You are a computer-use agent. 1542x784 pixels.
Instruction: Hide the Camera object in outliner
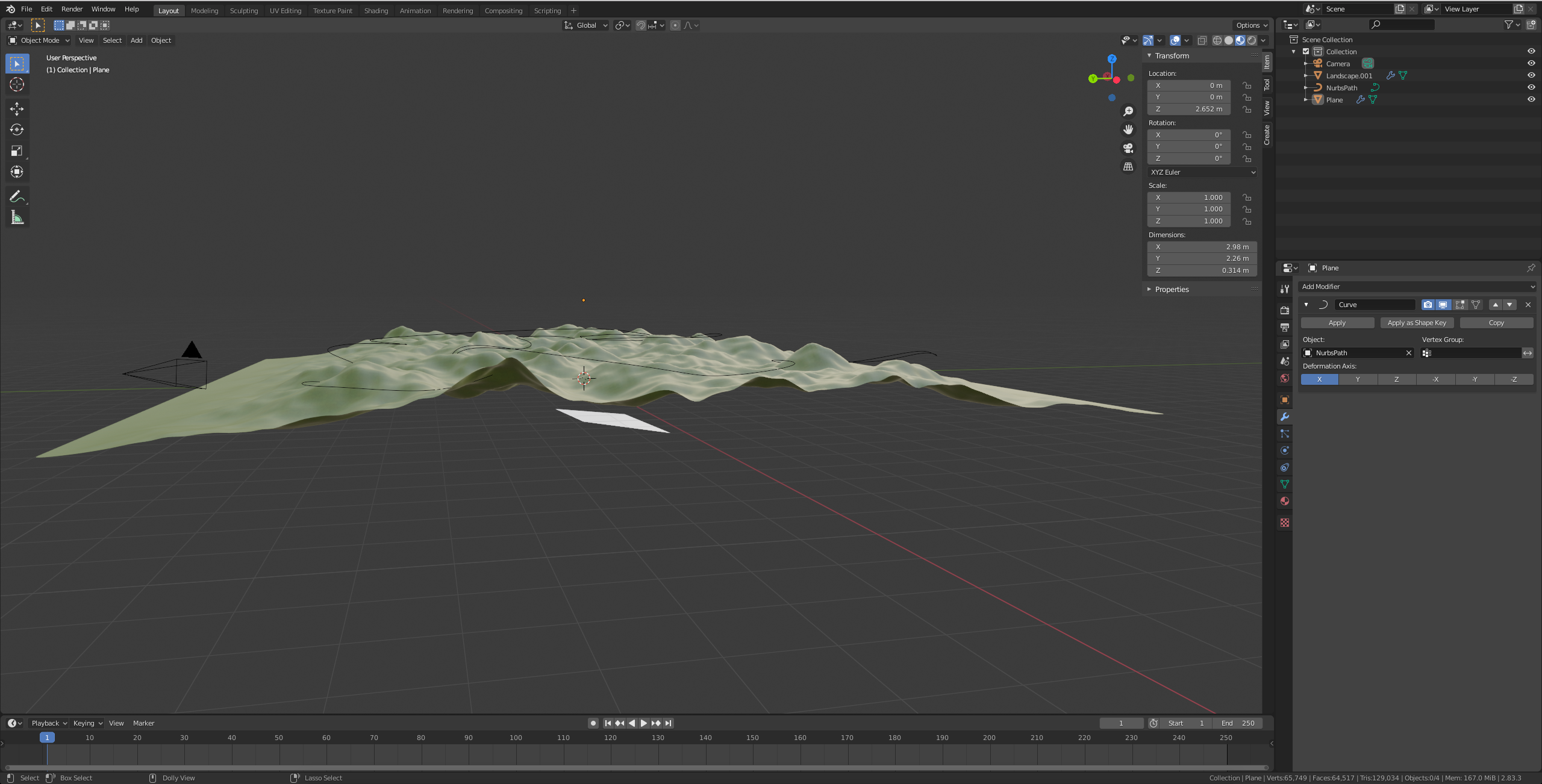(1531, 63)
